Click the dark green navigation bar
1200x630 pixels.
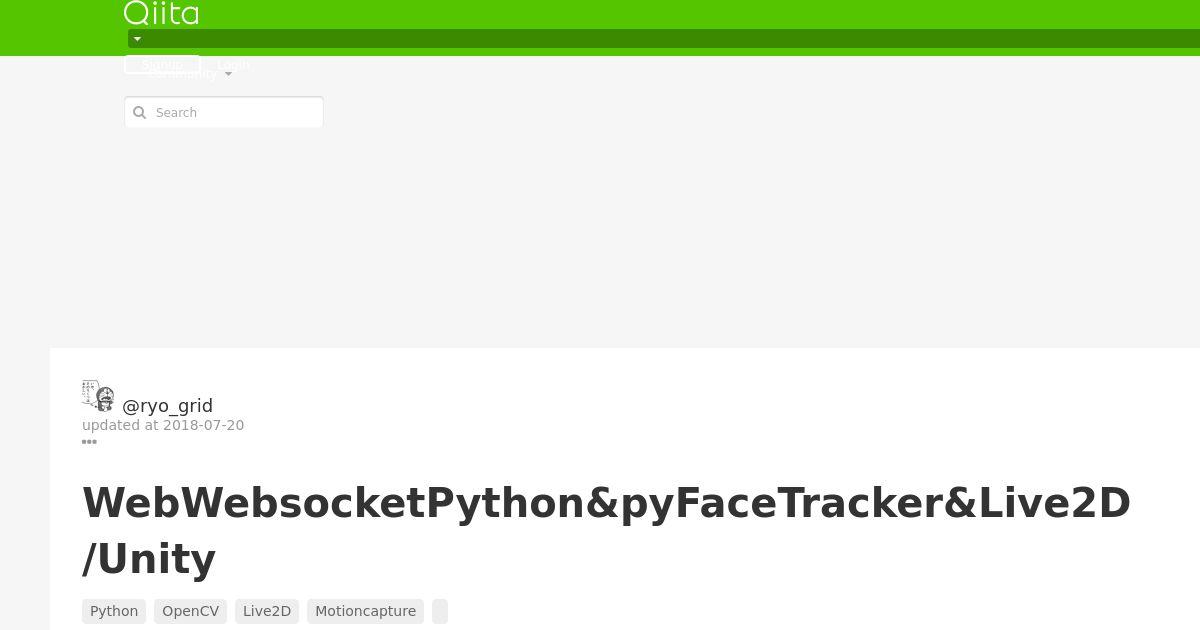click(x=664, y=39)
